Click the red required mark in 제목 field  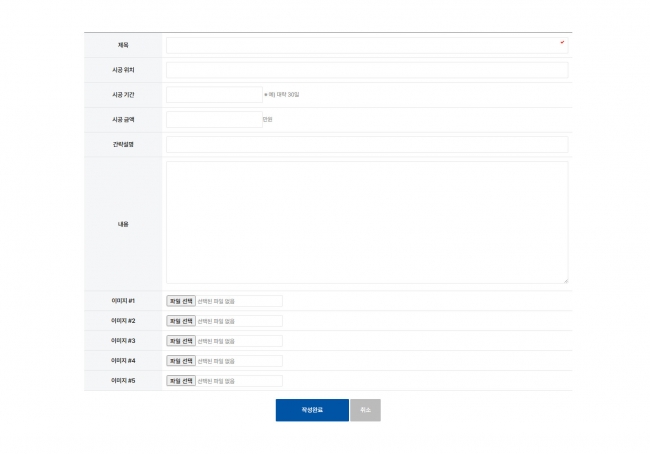(x=562, y=42)
